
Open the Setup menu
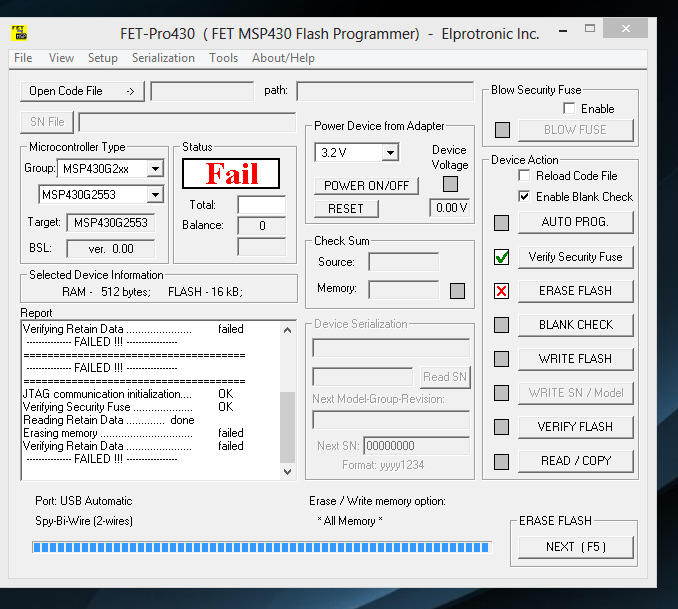click(102, 58)
